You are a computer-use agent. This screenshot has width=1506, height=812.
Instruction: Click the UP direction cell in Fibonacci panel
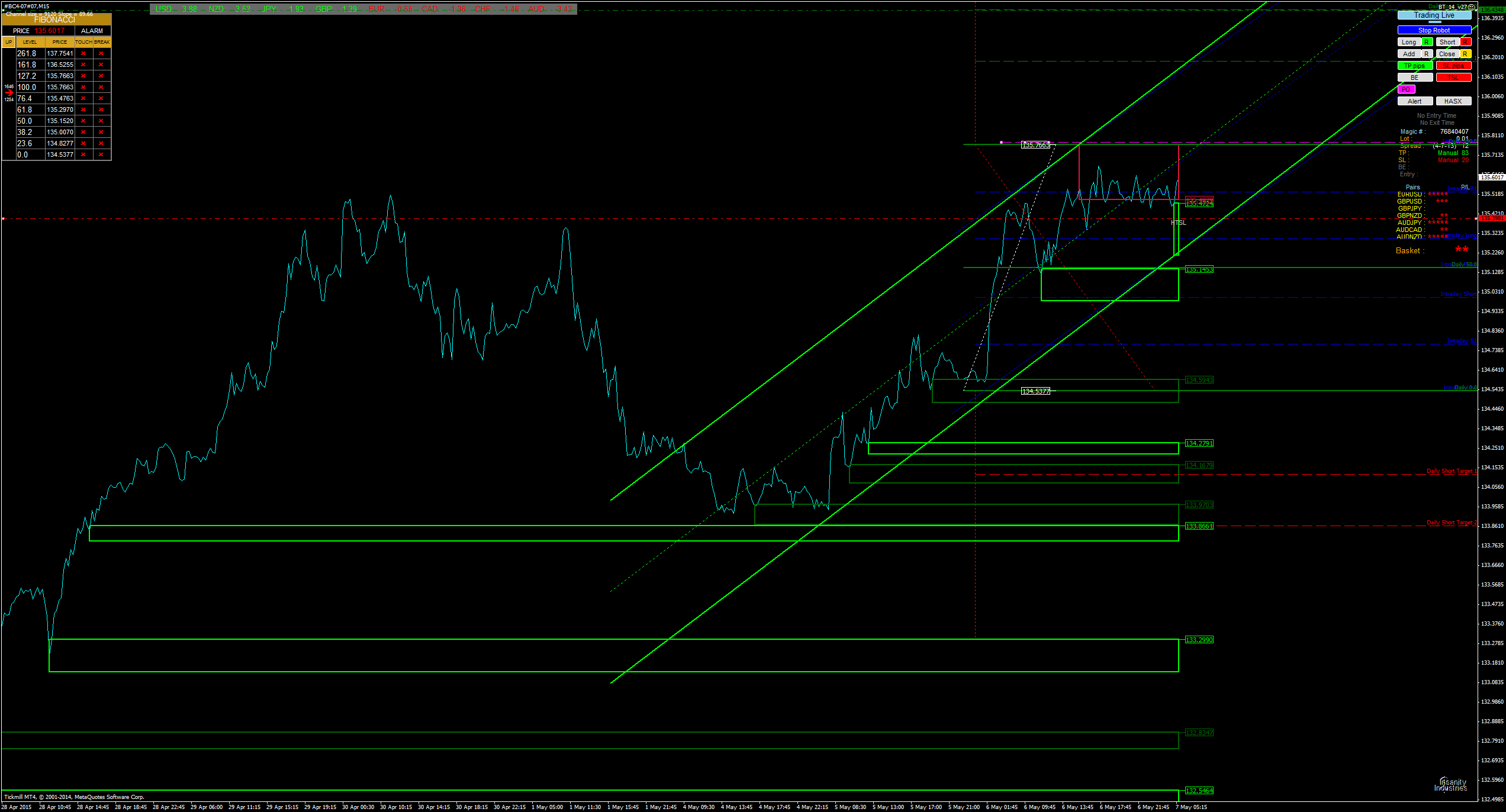coord(9,42)
